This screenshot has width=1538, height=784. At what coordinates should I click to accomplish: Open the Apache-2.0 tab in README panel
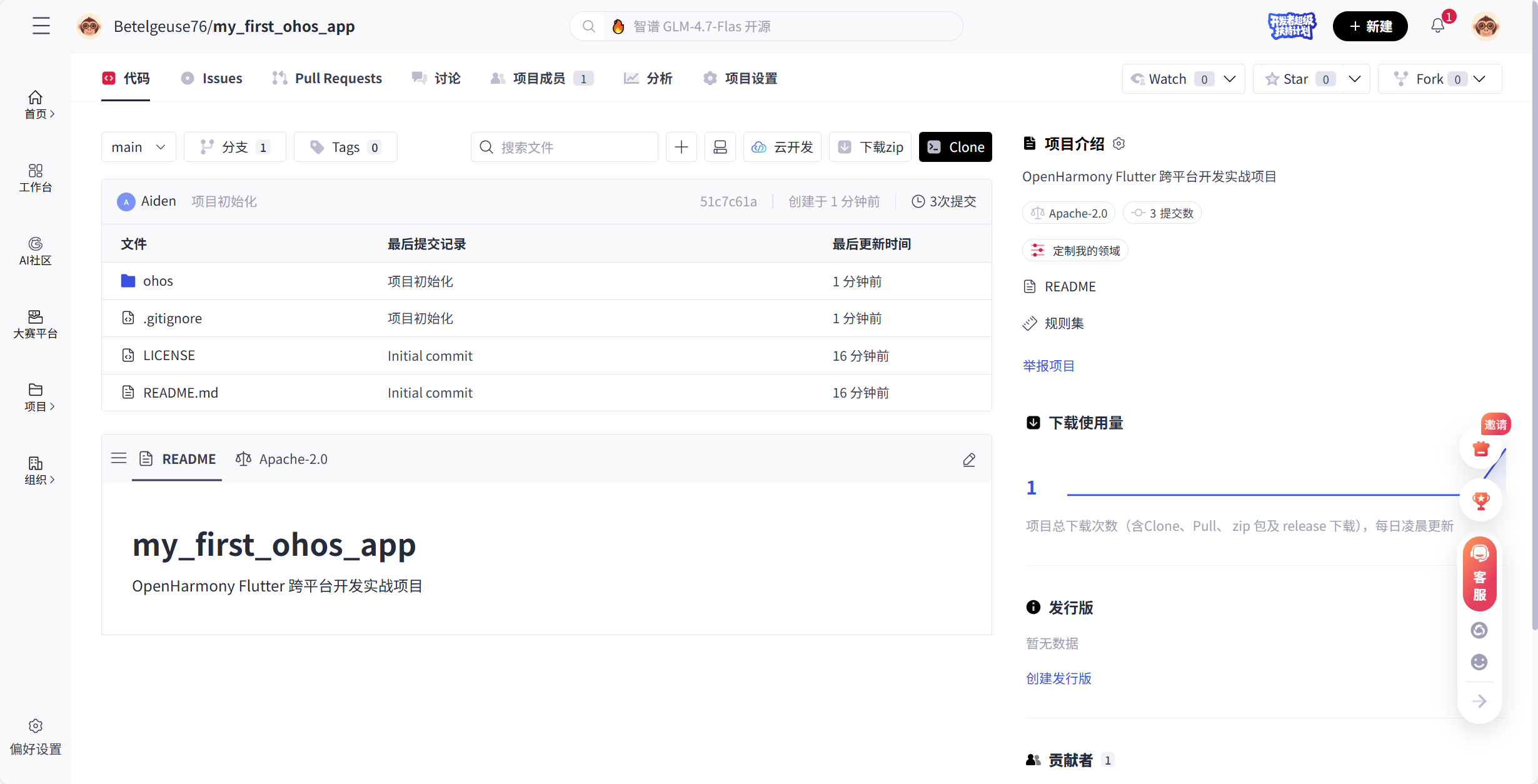click(x=282, y=459)
